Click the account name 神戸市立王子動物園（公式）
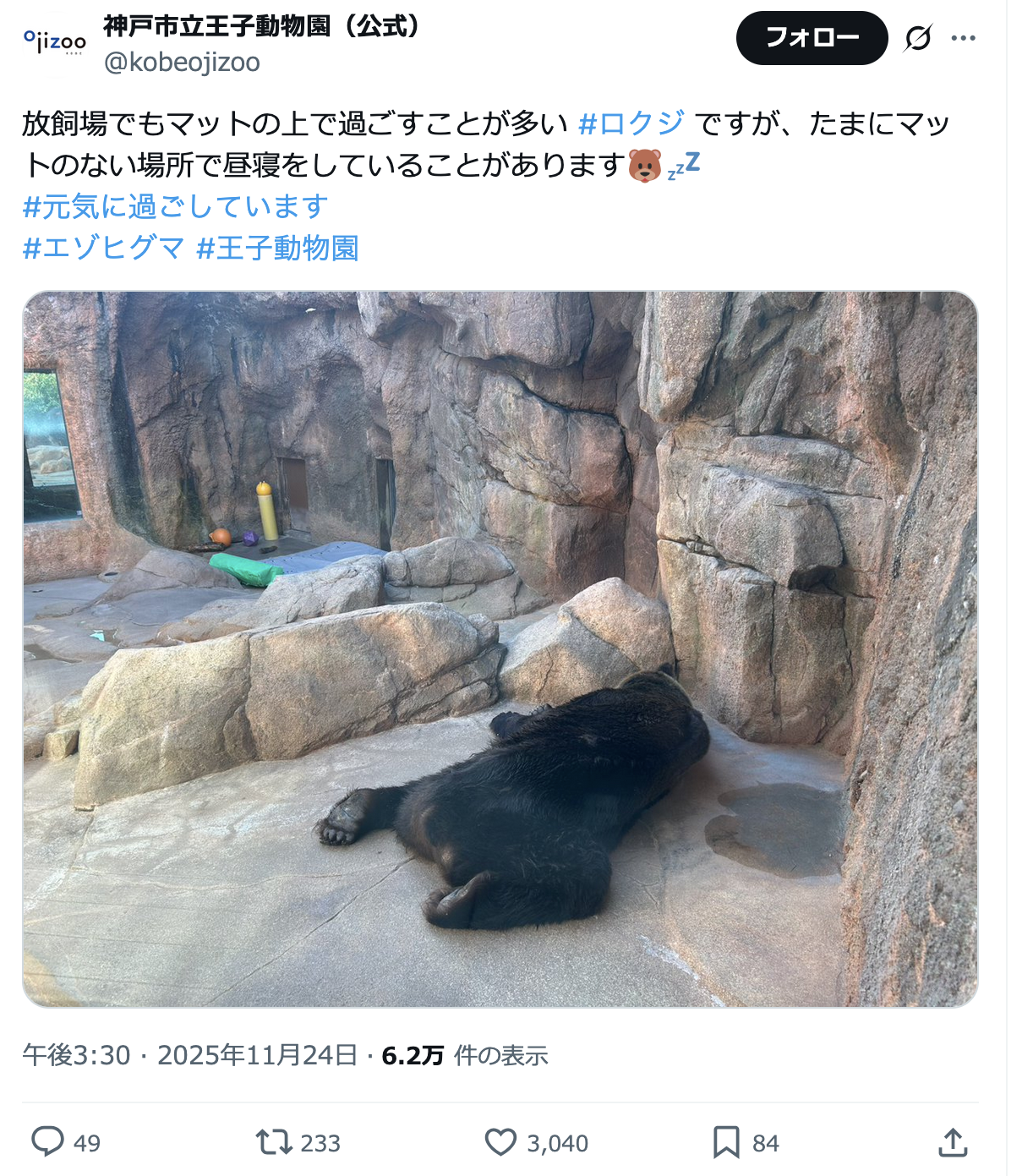 tap(261, 26)
